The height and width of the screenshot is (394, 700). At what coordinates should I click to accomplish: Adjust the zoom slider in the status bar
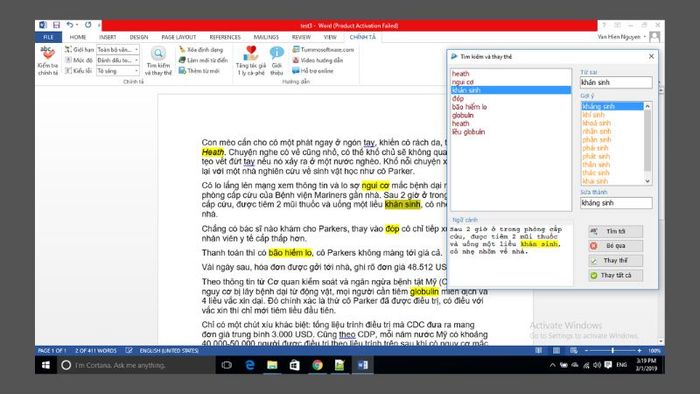612,351
